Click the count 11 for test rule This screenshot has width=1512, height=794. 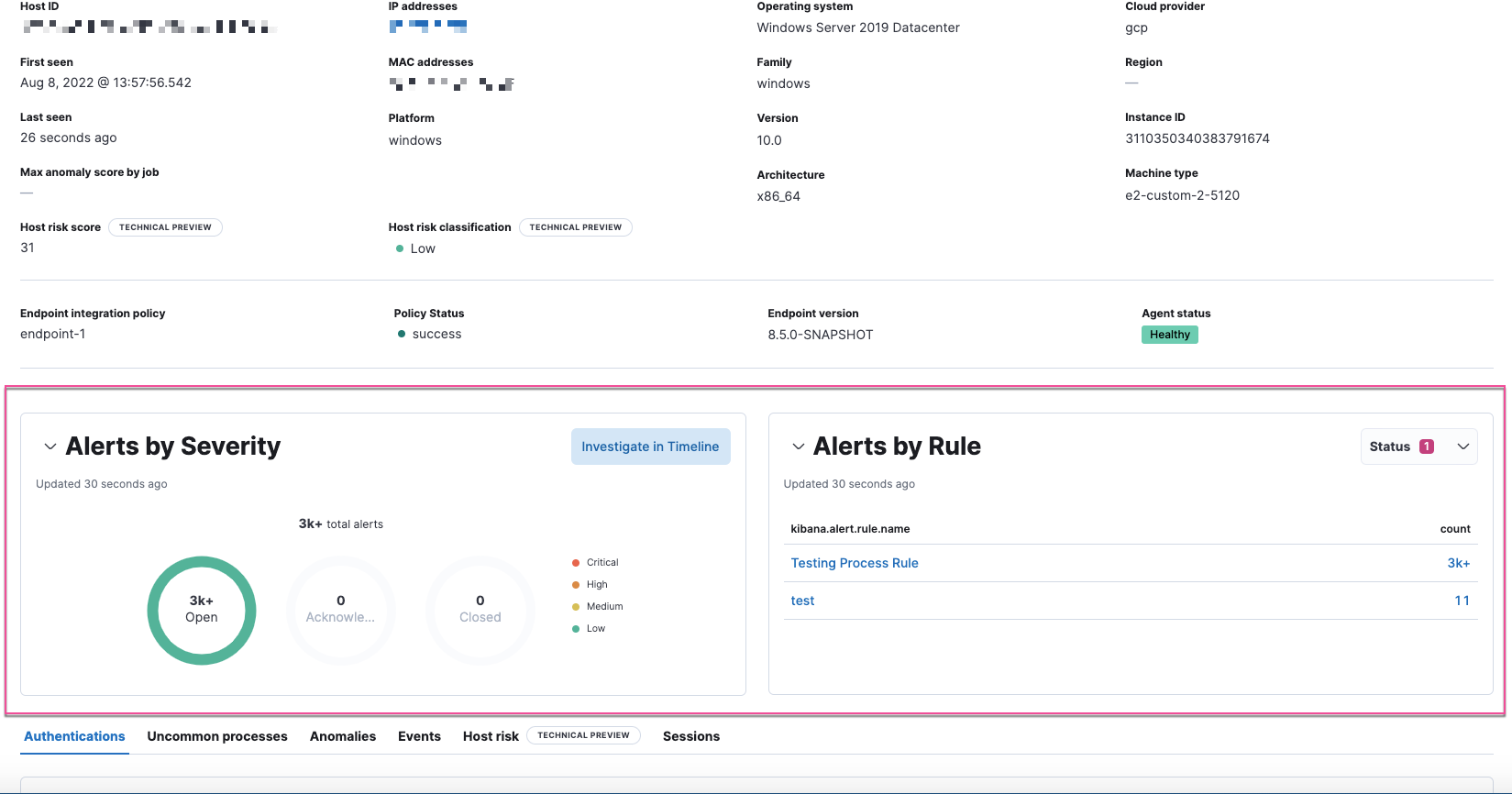click(x=1462, y=601)
